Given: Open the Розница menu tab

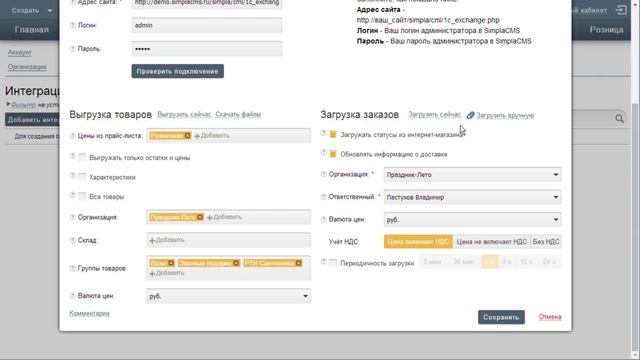Looking at the screenshot, I should coord(606,30).
